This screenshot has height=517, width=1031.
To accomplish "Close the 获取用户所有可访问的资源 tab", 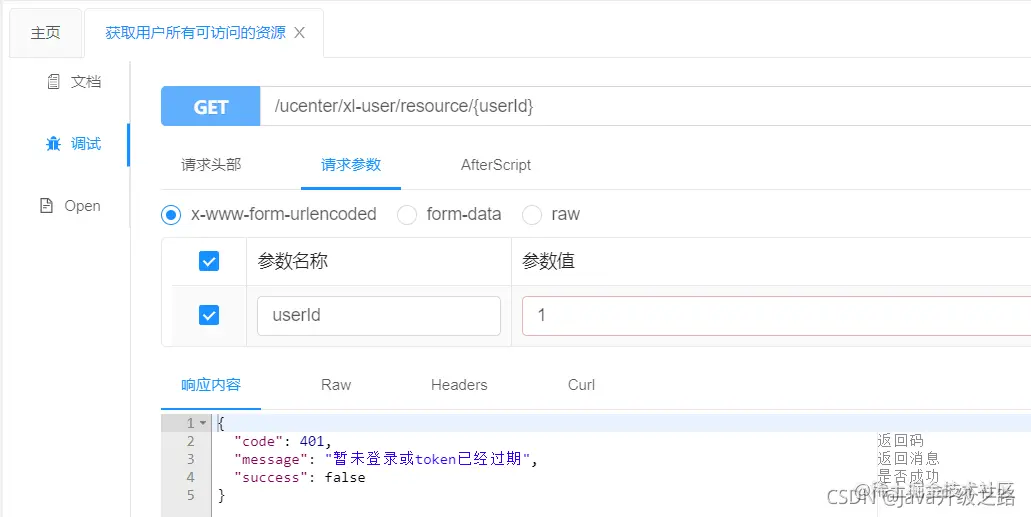I will pyautogui.click(x=299, y=33).
